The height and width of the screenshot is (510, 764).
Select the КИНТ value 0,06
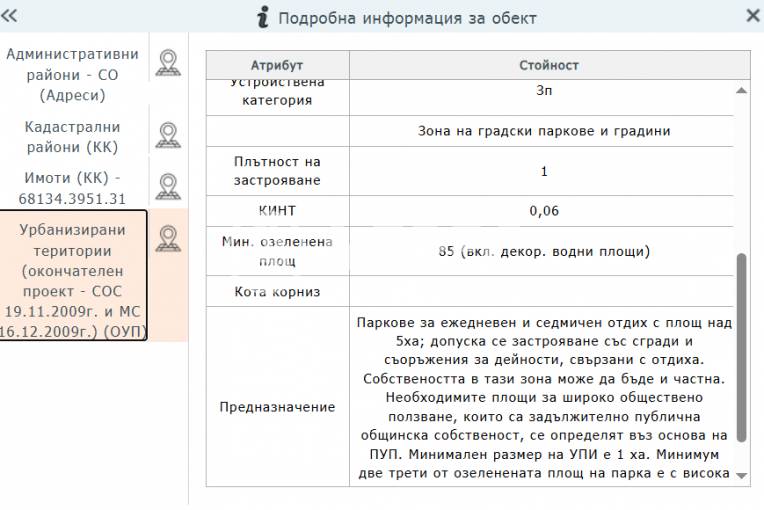click(x=542, y=211)
